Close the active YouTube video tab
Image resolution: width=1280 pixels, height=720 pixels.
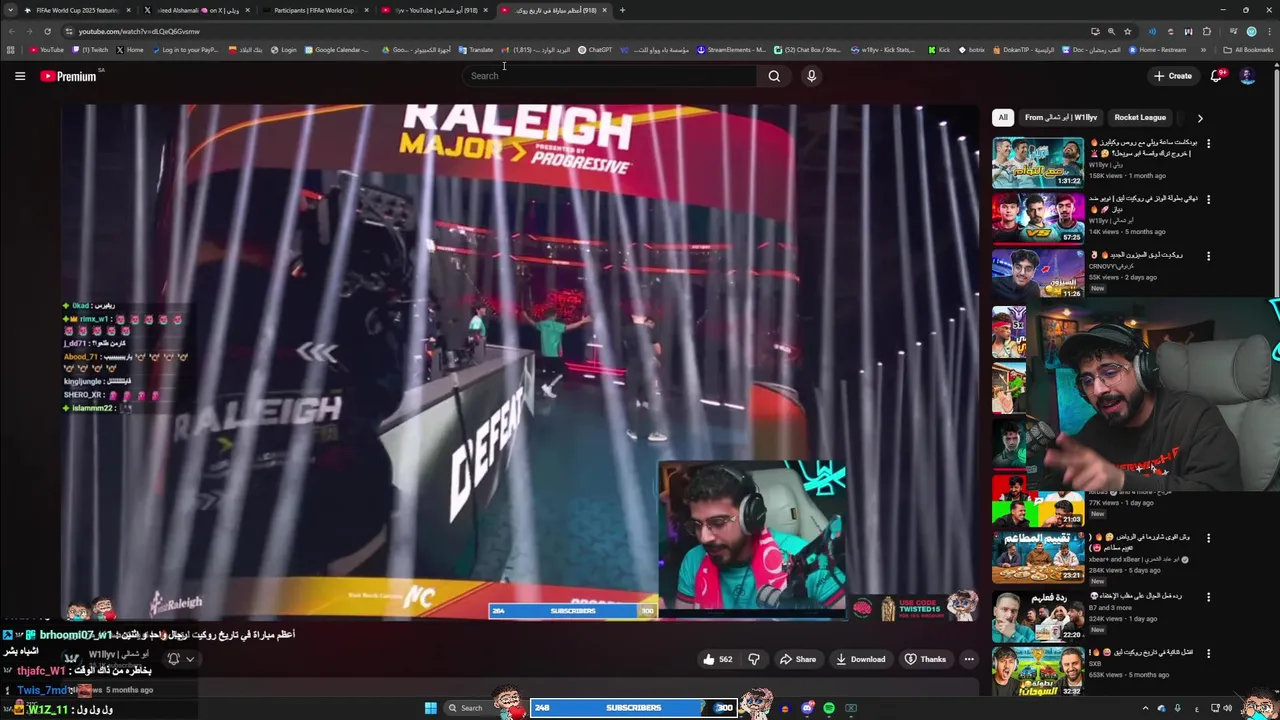(x=604, y=10)
